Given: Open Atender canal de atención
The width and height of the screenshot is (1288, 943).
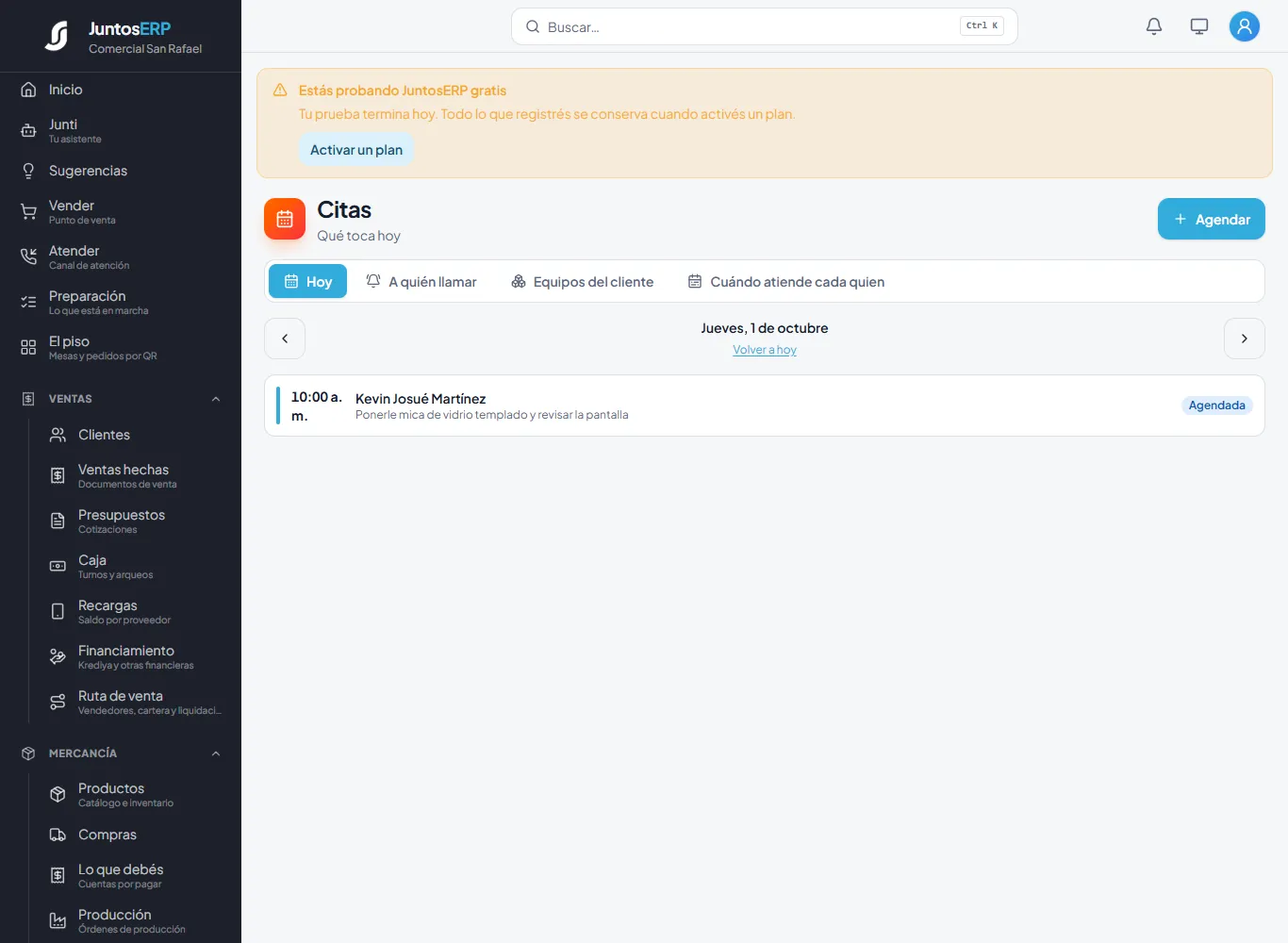Looking at the screenshot, I should 121,256.
